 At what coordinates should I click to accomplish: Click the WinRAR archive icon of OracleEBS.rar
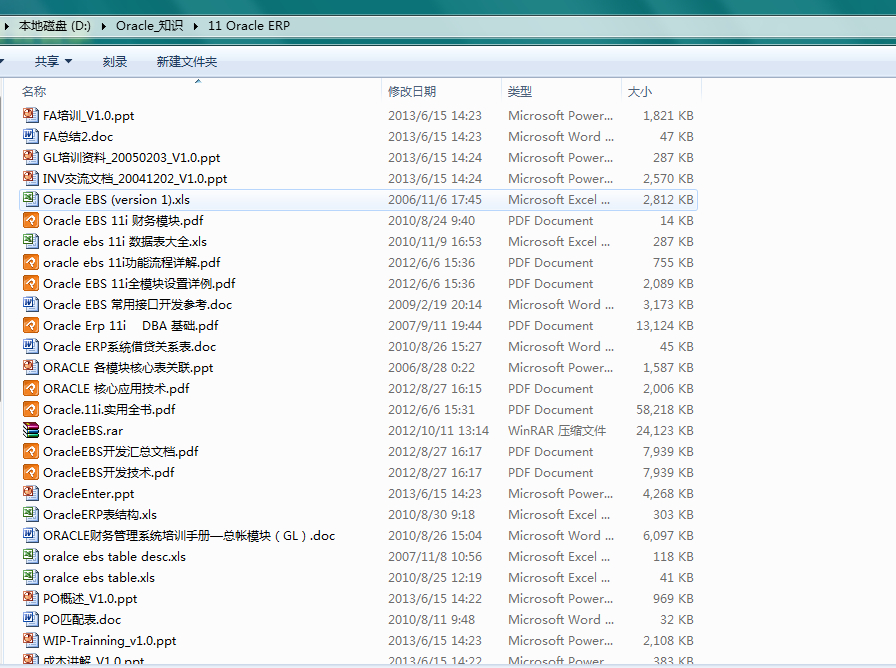click(30, 430)
